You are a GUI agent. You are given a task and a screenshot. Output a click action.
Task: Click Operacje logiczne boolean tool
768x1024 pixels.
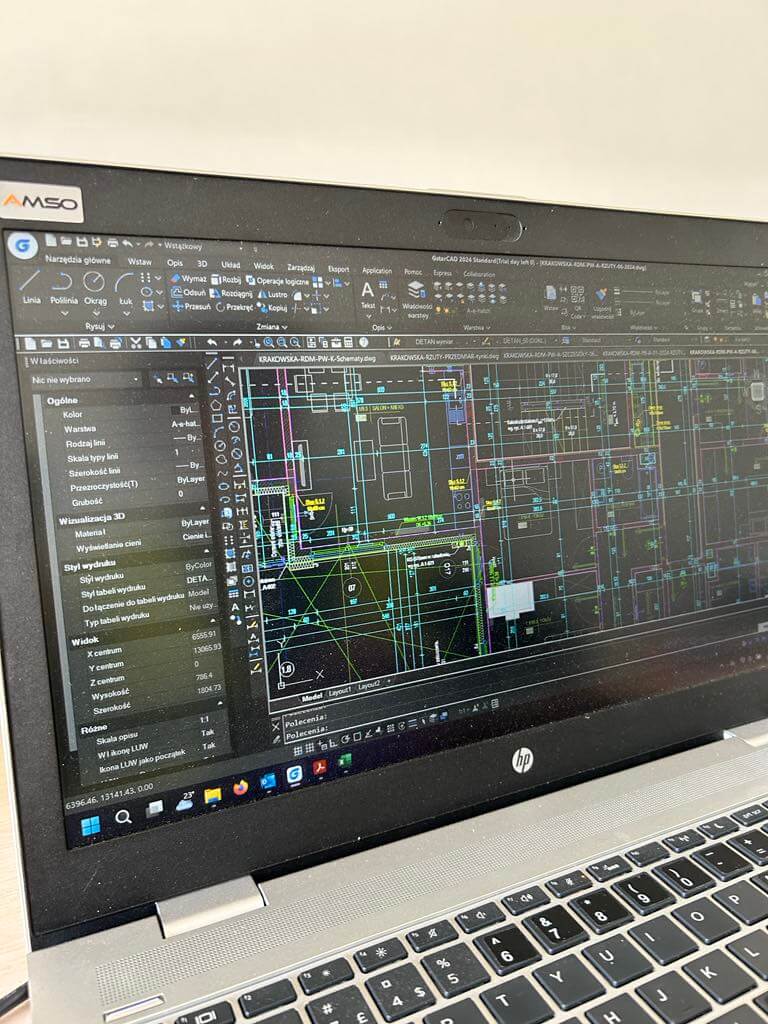point(278,281)
